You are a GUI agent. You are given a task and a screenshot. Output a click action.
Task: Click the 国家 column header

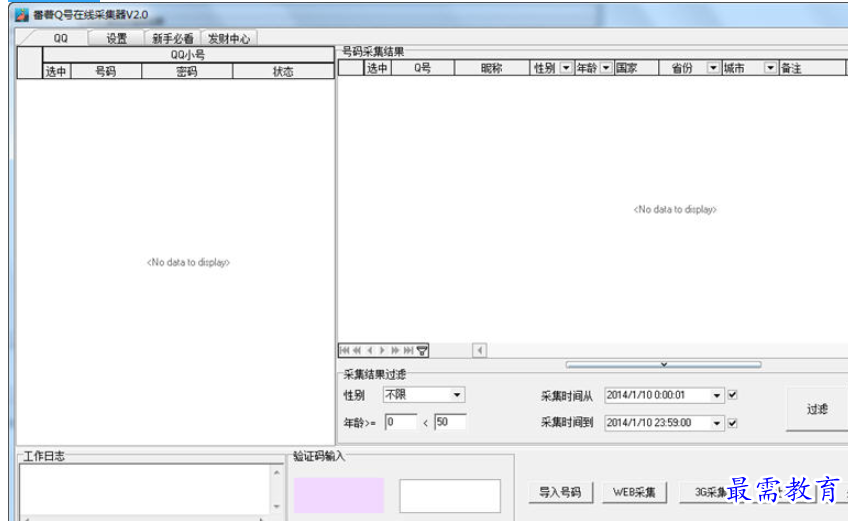coord(636,68)
